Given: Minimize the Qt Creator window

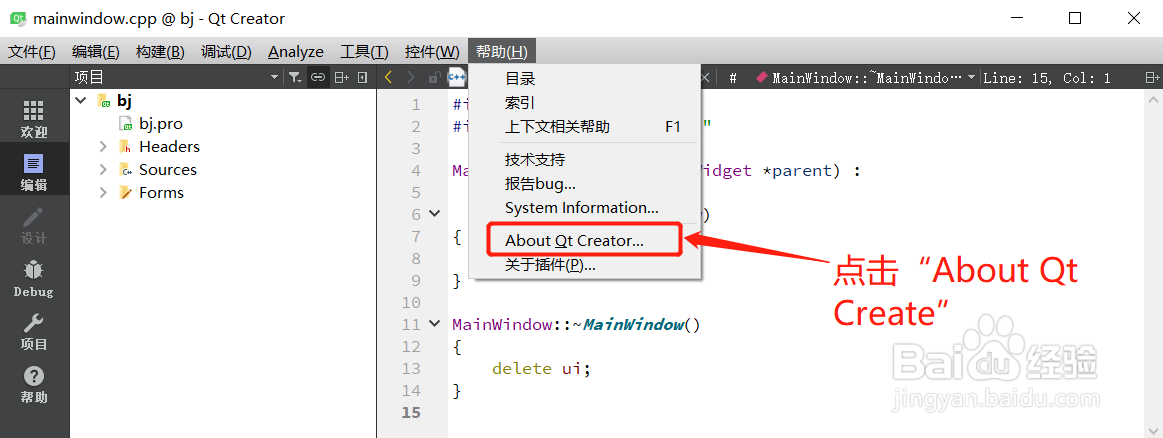Looking at the screenshot, I should (1016, 19).
